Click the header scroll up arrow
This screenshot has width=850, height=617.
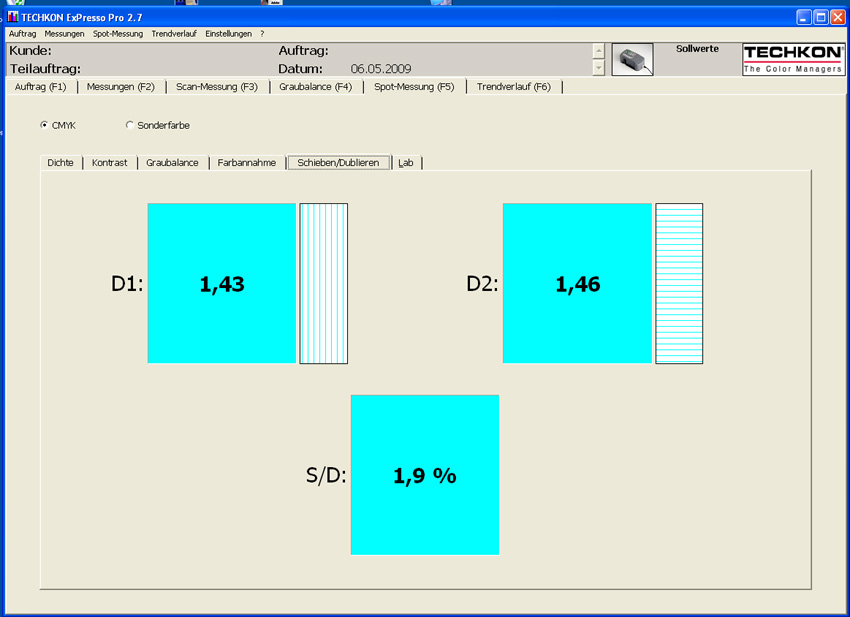[598, 51]
